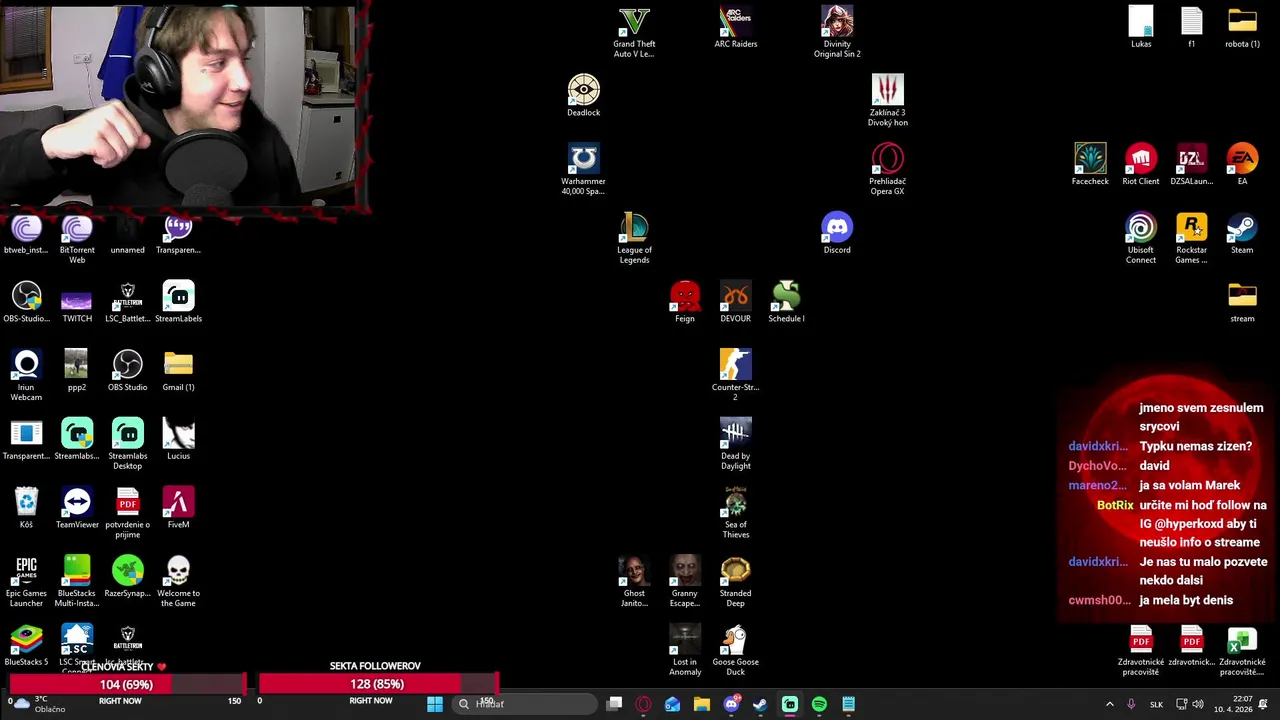Switch to Discord taskbar icon

731,704
